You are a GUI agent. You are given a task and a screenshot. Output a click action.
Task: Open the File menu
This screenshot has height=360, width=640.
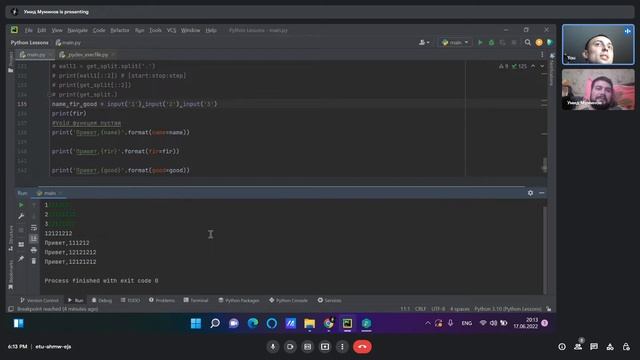tap(28, 30)
